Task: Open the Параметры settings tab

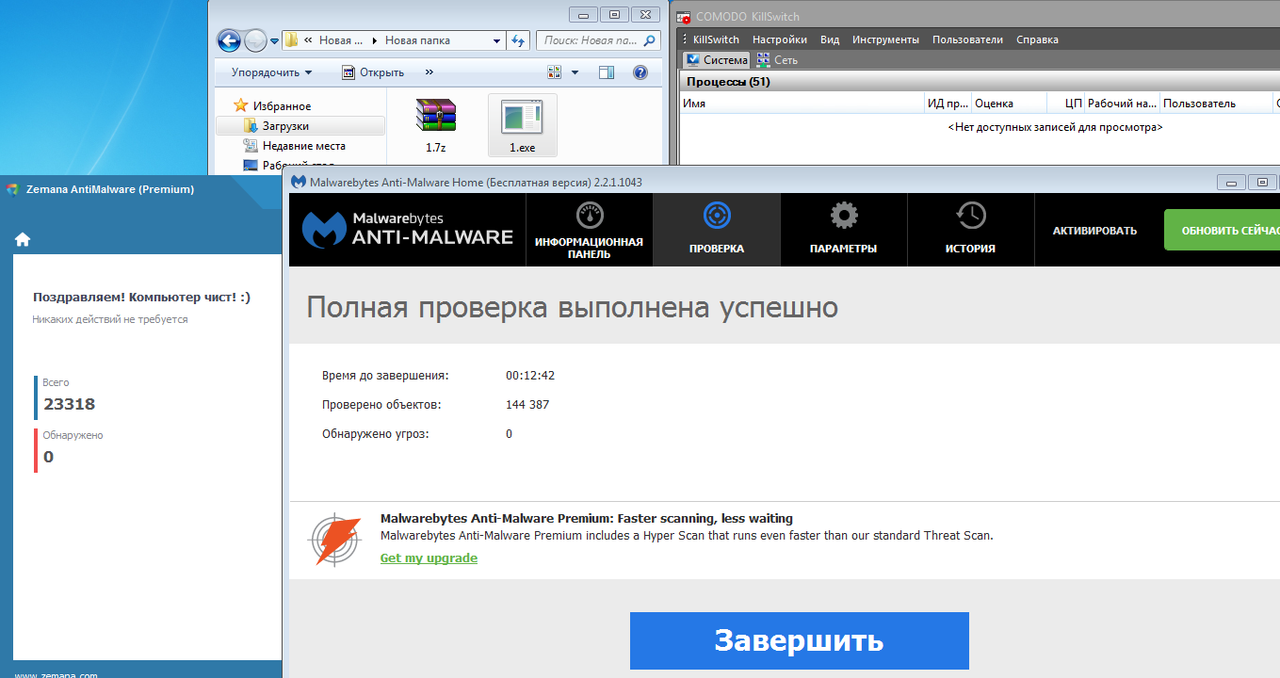Action: (x=843, y=230)
